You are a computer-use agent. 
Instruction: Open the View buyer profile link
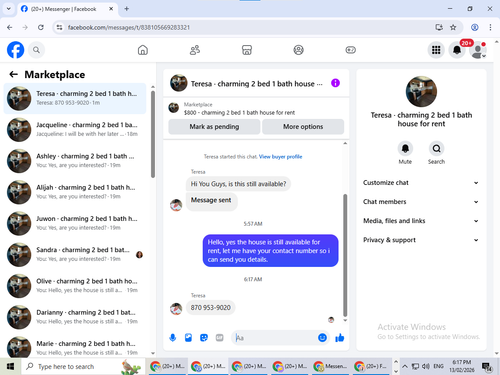[280, 157]
